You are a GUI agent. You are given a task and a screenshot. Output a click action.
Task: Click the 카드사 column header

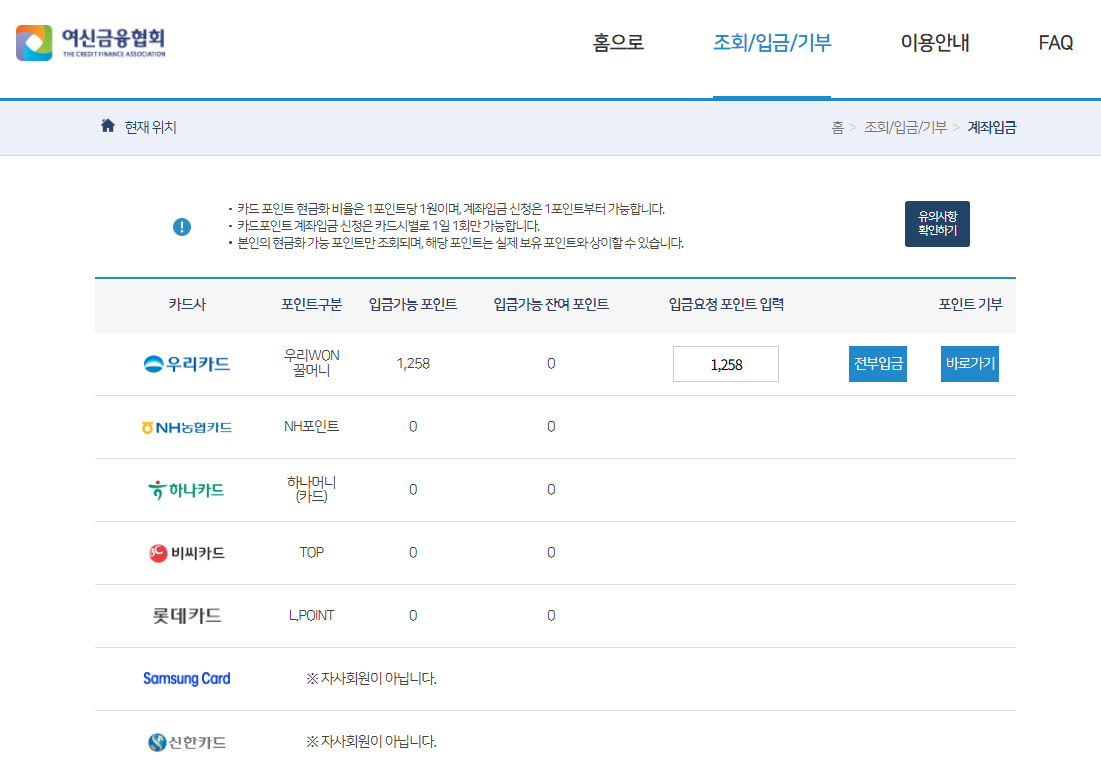click(x=187, y=304)
